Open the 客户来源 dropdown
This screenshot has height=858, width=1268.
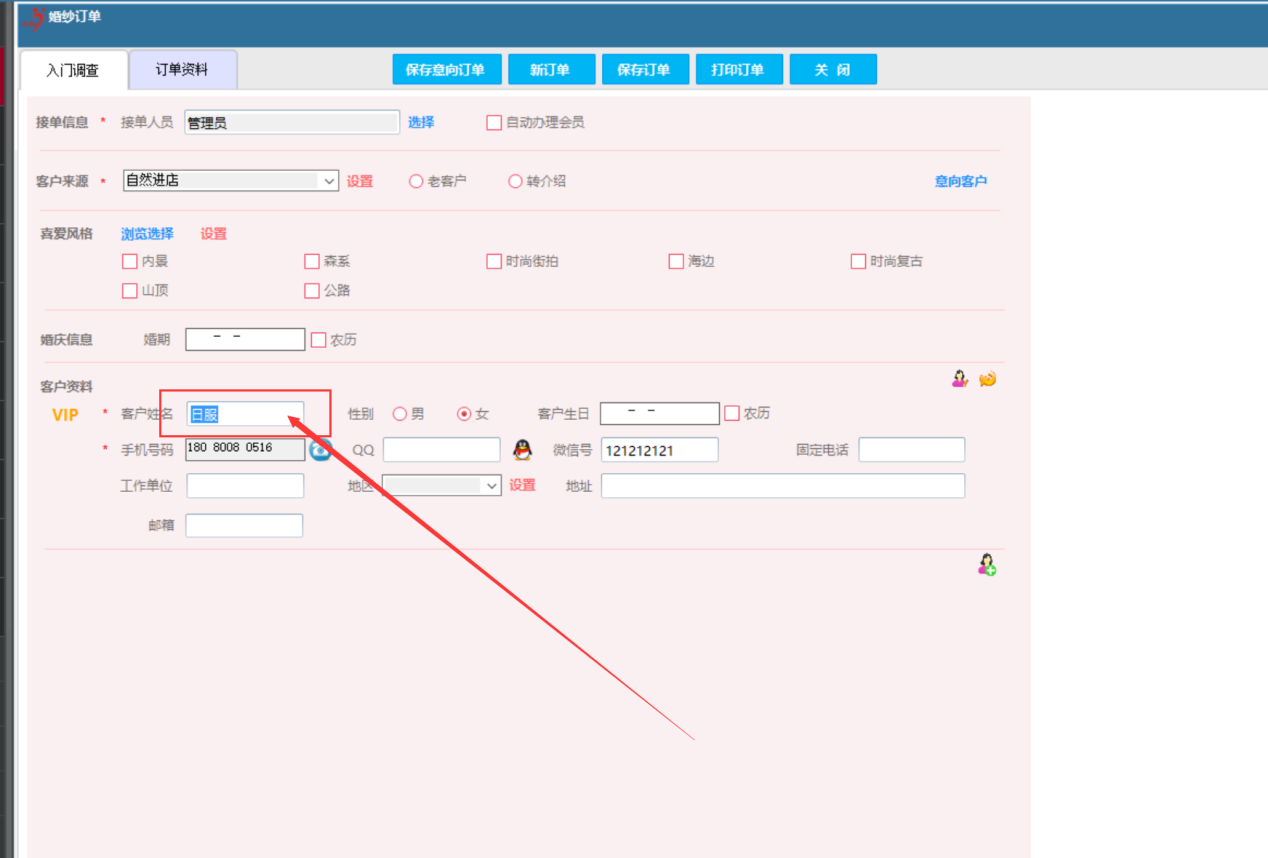[x=328, y=181]
